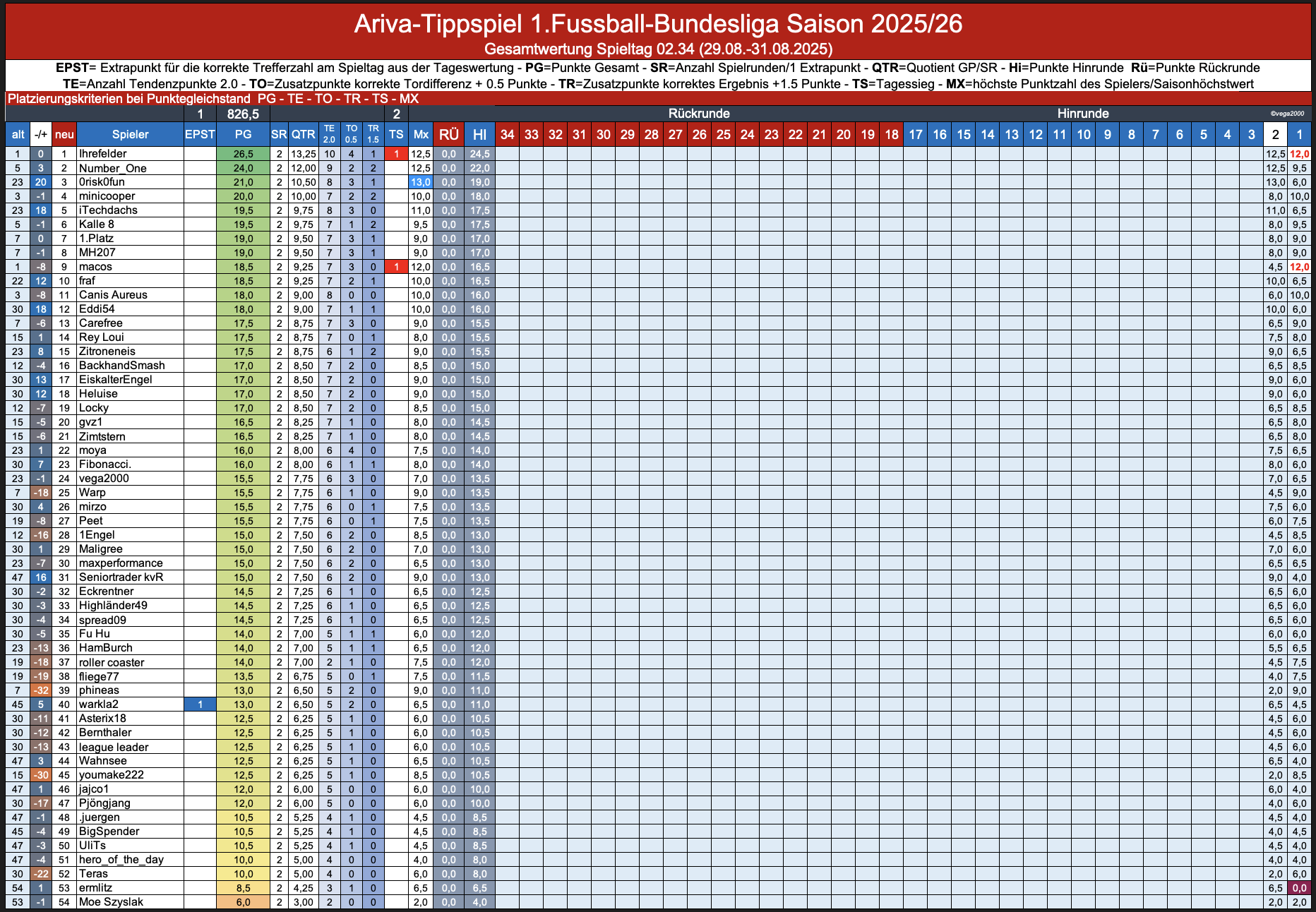
Task: Select player name 'macos'
Action: [95, 267]
